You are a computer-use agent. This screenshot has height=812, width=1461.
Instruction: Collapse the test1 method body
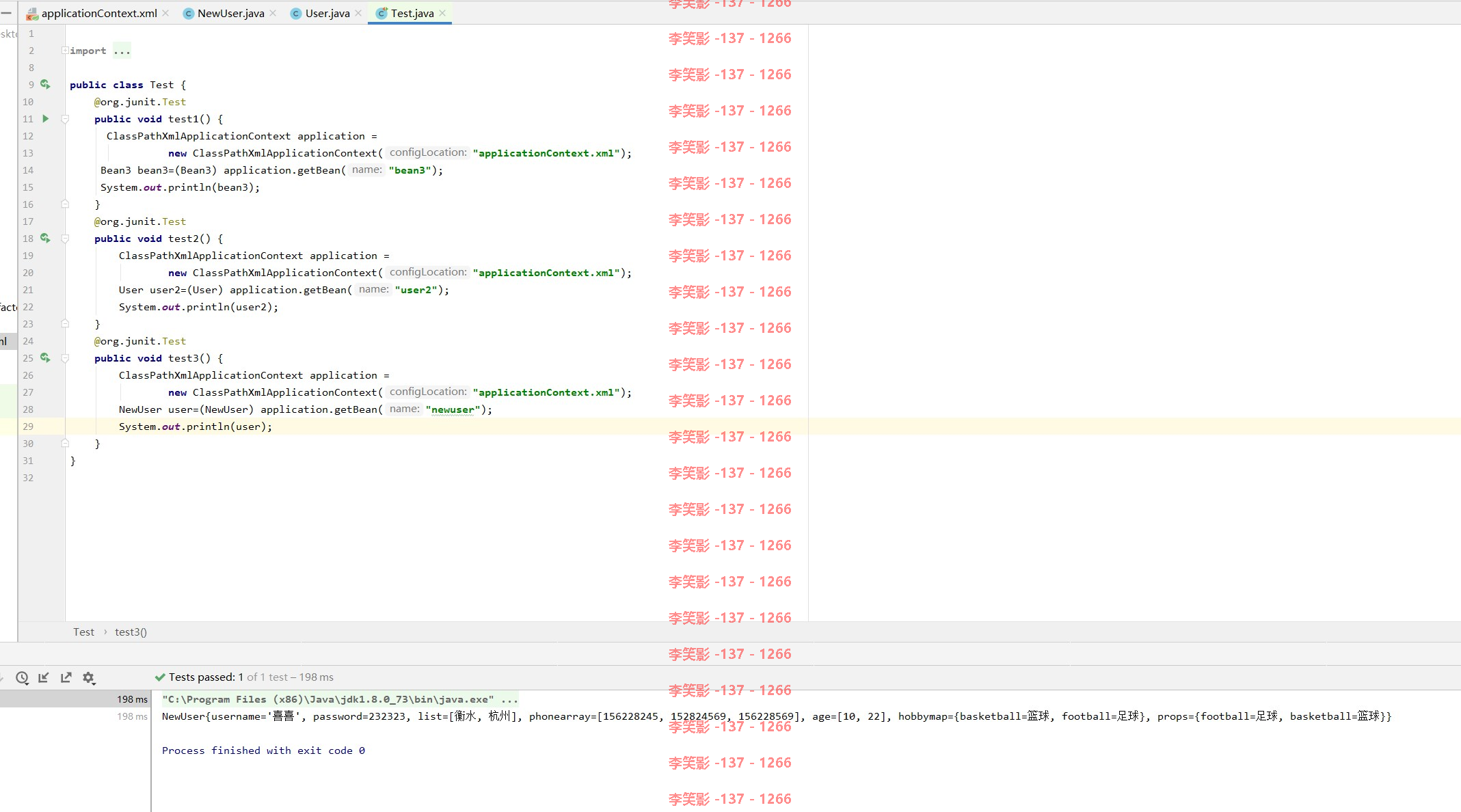pyautogui.click(x=65, y=119)
